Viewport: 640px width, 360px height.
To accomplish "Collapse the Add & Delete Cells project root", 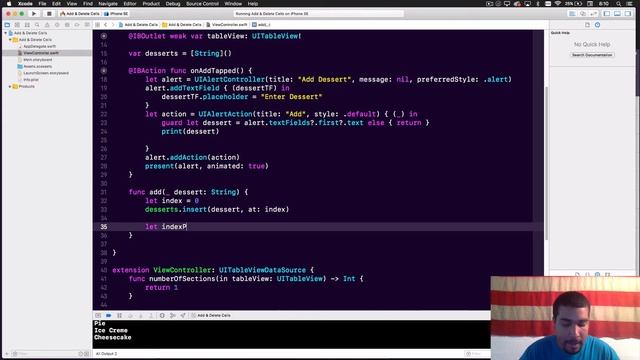I will pos(6,33).
